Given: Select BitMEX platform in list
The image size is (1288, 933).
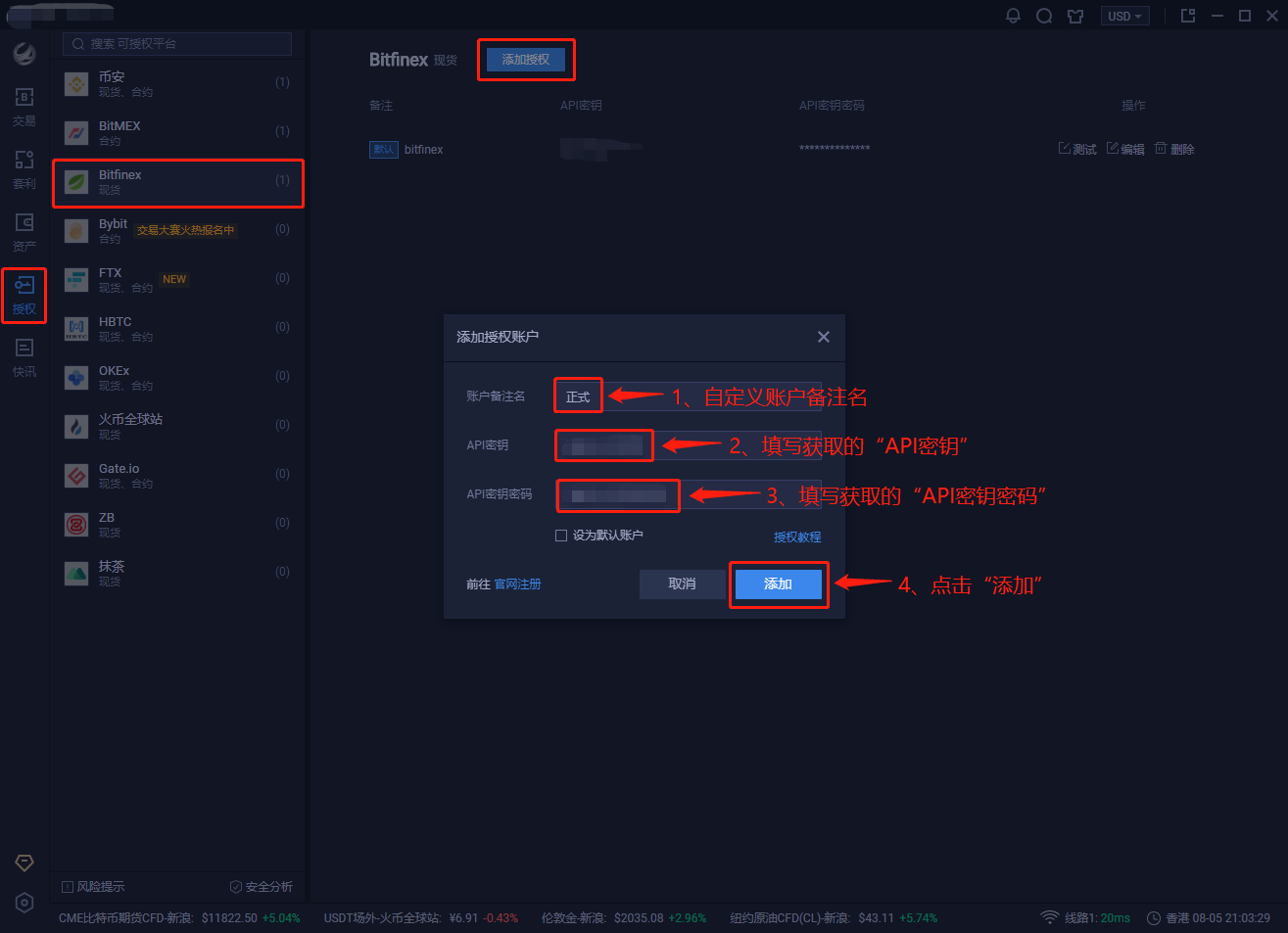Looking at the screenshot, I should click(x=177, y=133).
